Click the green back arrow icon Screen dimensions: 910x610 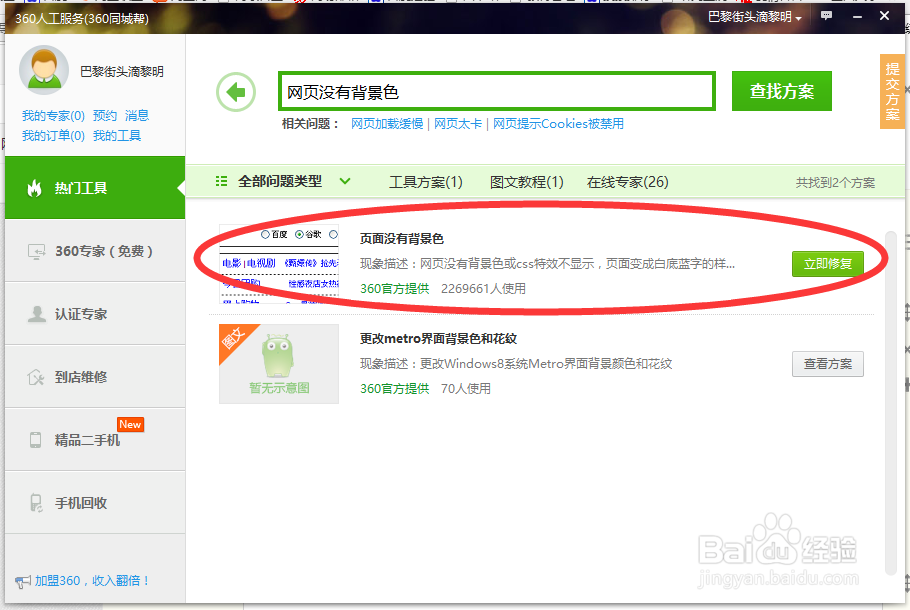click(236, 92)
